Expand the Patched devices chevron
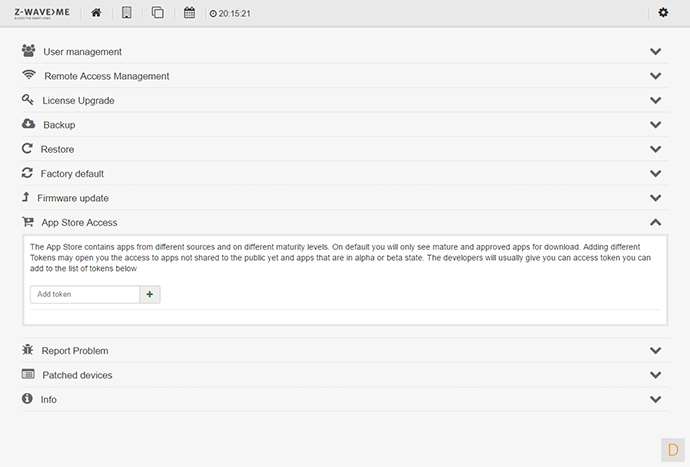This screenshot has height=467, width=690. pos(655,375)
